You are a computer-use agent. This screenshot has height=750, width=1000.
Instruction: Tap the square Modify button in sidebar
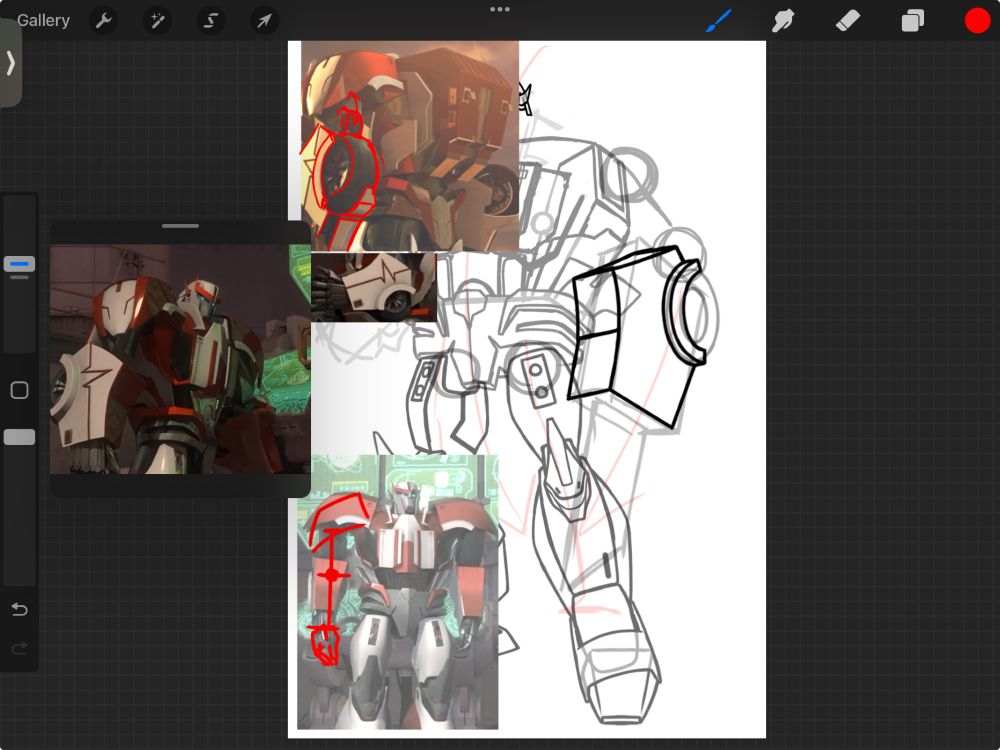tap(19, 391)
